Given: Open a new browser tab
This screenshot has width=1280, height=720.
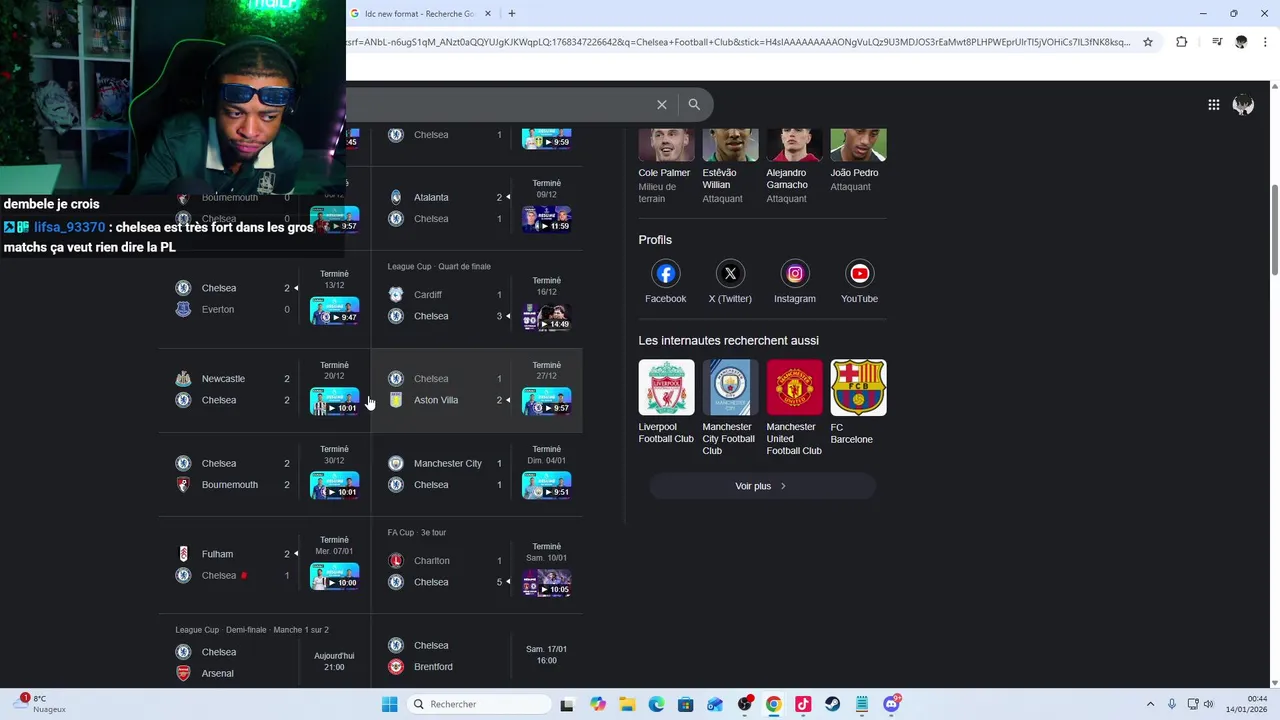Looking at the screenshot, I should pyautogui.click(x=512, y=13).
